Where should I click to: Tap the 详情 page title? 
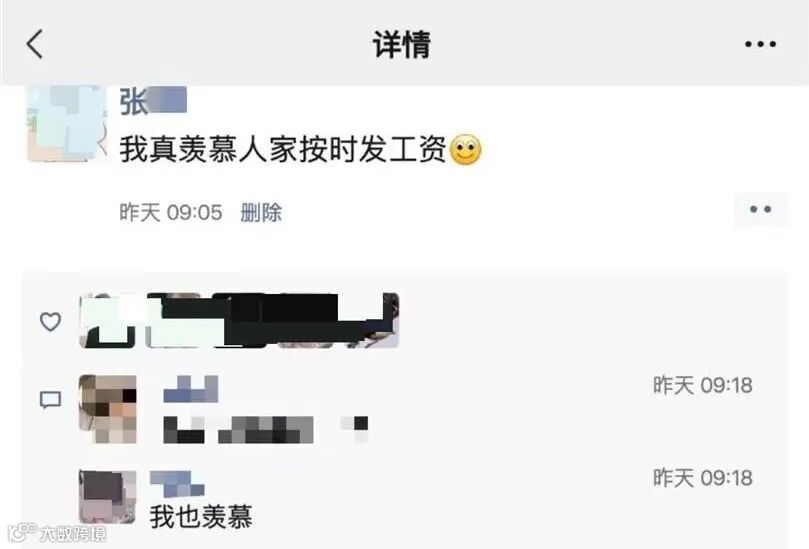tap(402, 44)
